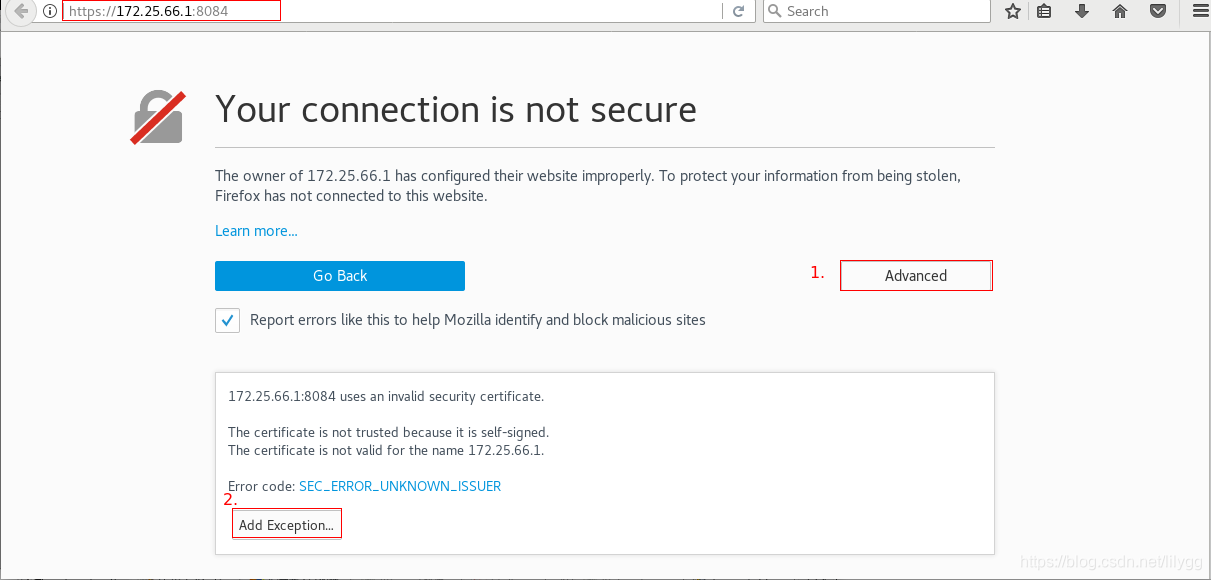Focus the URL address bar
1211x580 pixels.
(x=400, y=11)
